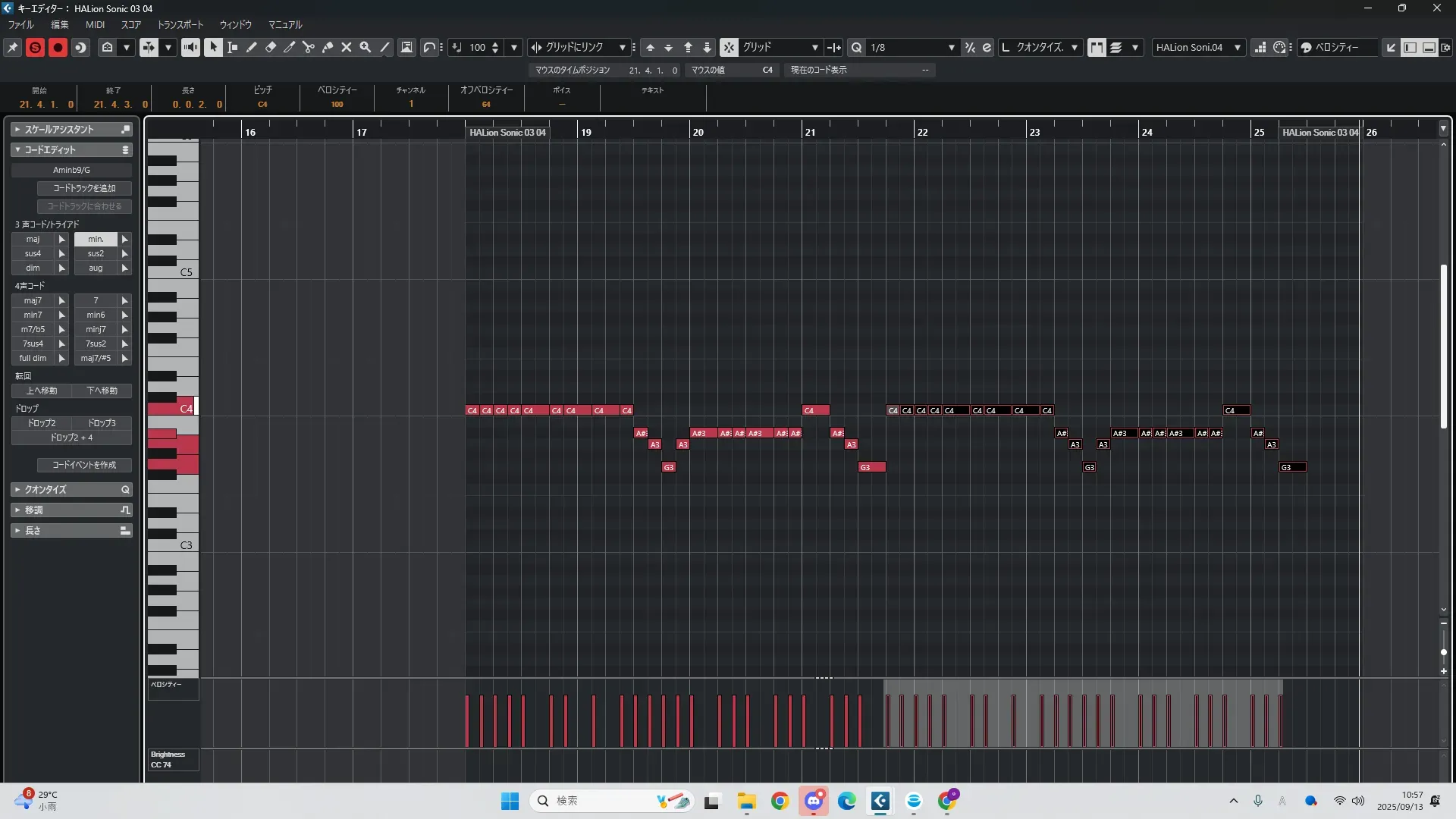Open the quantize preset 1/8 dropdown
Screen dimensions: 1456x819
coord(951,47)
